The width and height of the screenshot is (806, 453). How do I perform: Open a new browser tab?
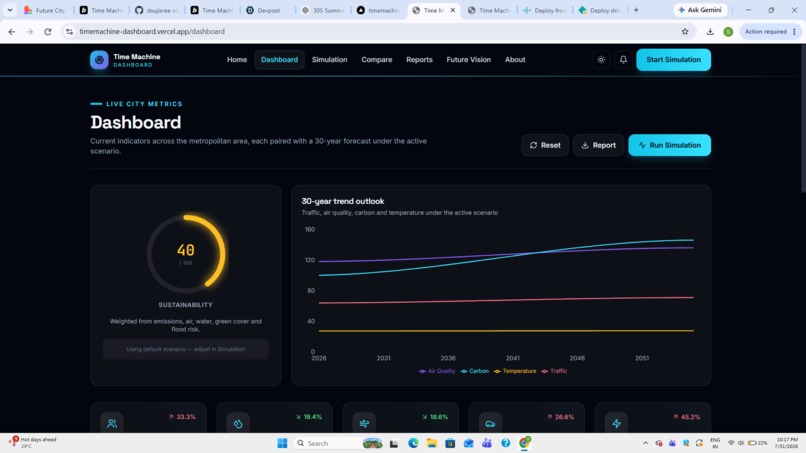point(636,10)
